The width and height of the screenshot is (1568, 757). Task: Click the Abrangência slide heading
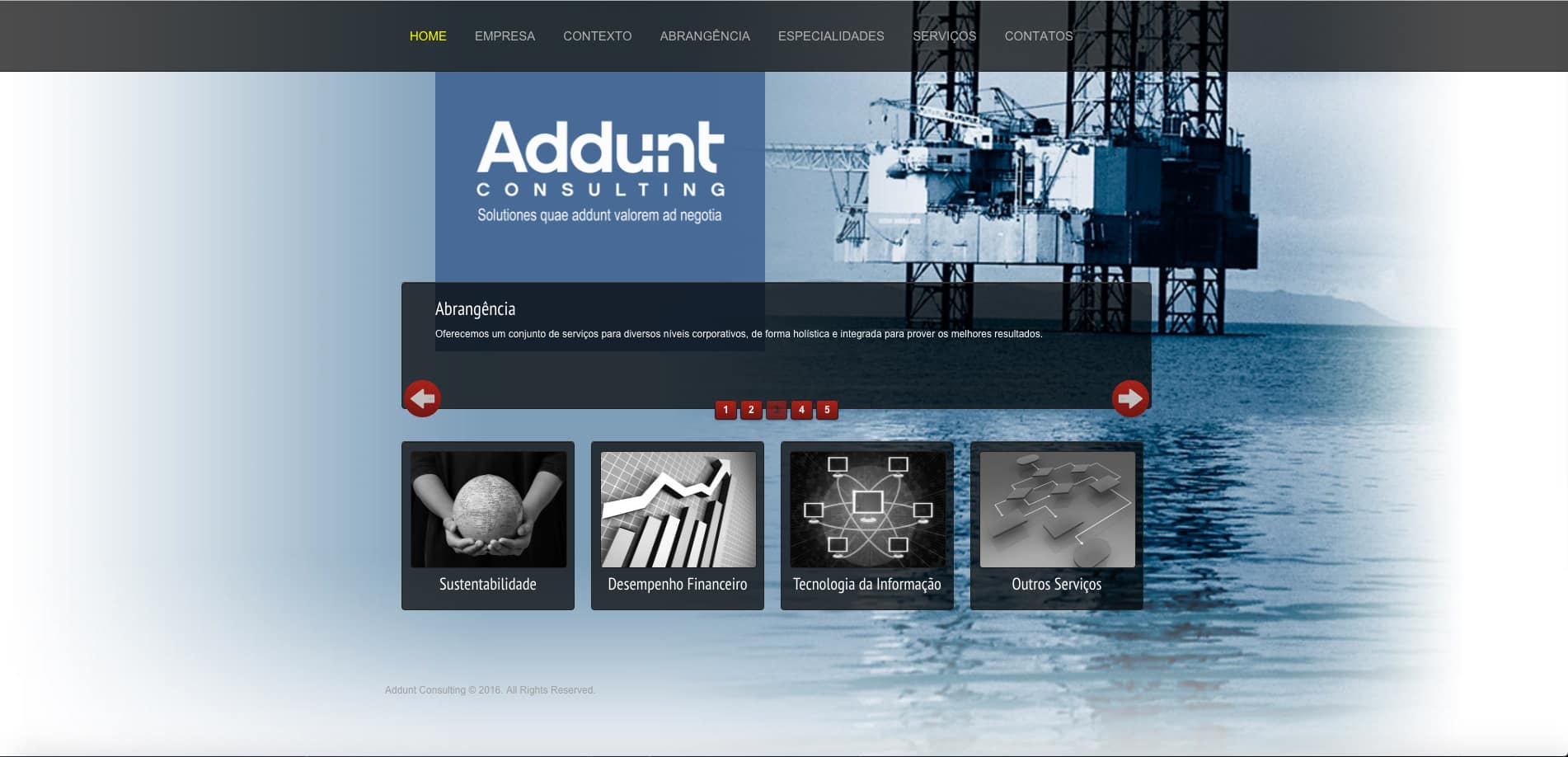coord(475,309)
